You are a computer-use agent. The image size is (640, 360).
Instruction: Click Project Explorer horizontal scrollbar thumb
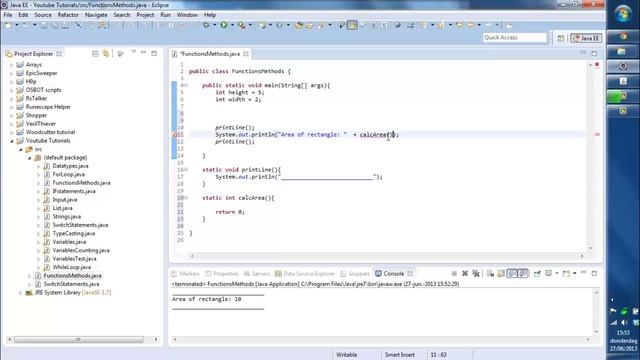[79, 340]
